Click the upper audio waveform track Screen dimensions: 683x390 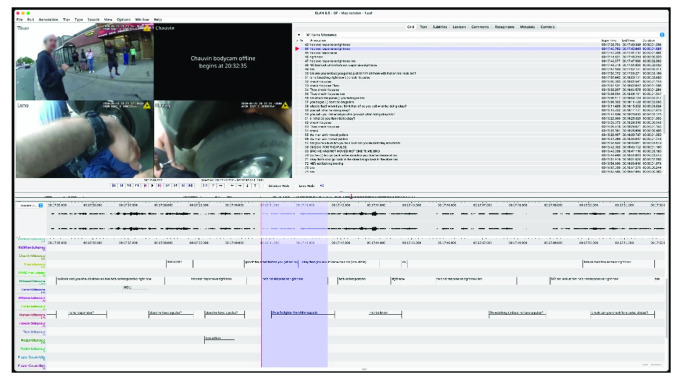(356, 214)
